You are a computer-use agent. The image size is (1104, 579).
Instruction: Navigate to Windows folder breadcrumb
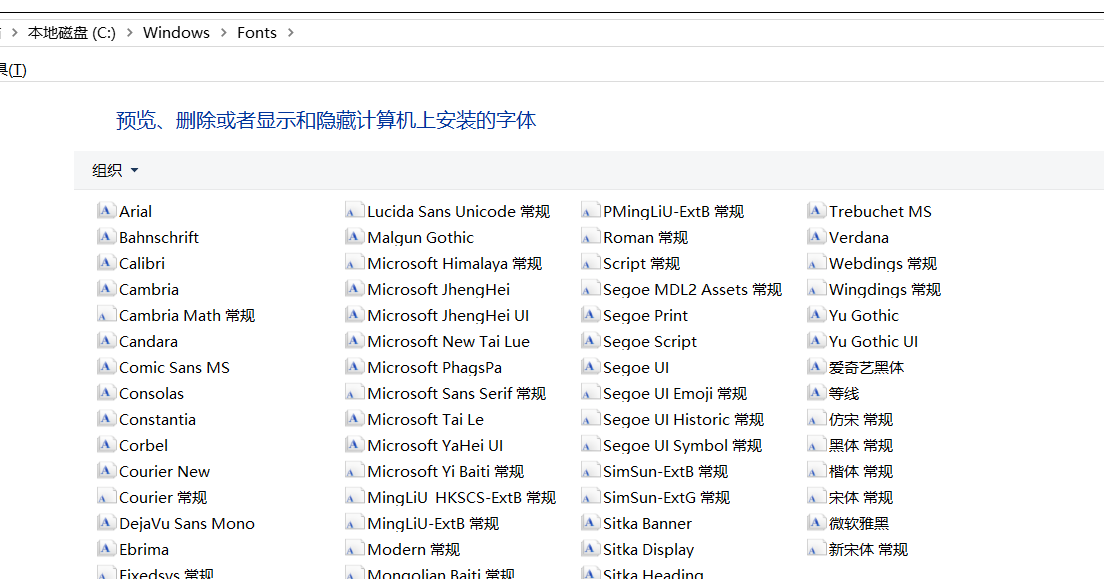point(176,32)
